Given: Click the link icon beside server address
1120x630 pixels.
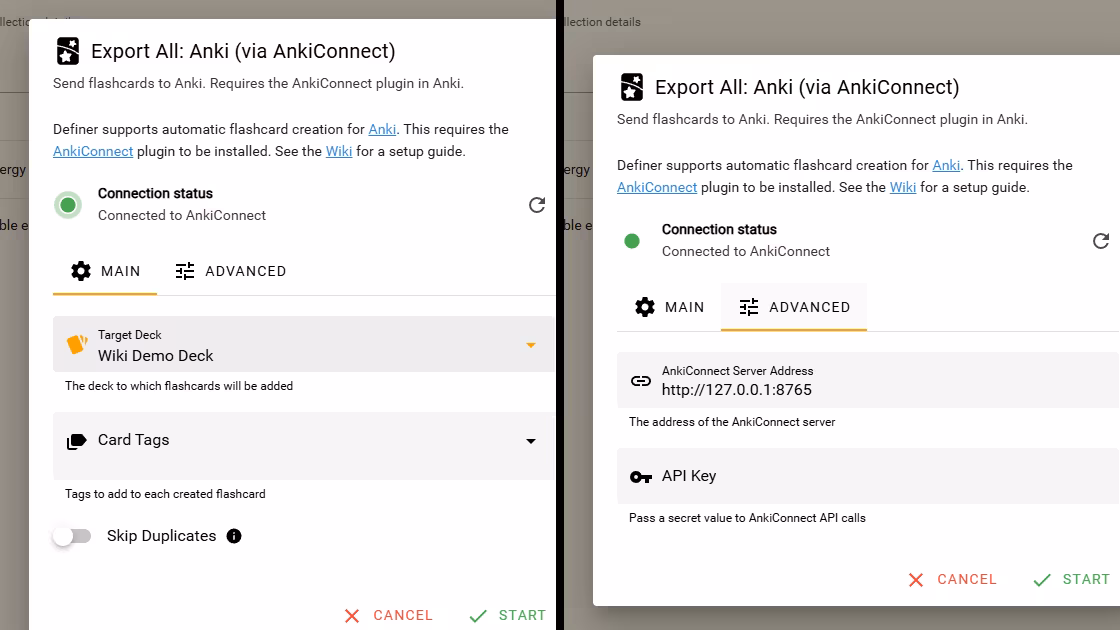Looking at the screenshot, I should click(641, 381).
